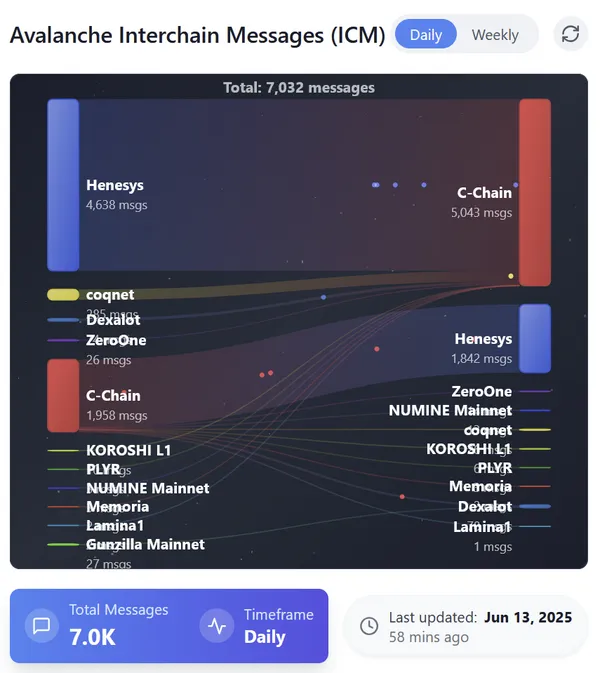Click the Timeframe activity pulse icon

pyautogui.click(x=217, y=626)
